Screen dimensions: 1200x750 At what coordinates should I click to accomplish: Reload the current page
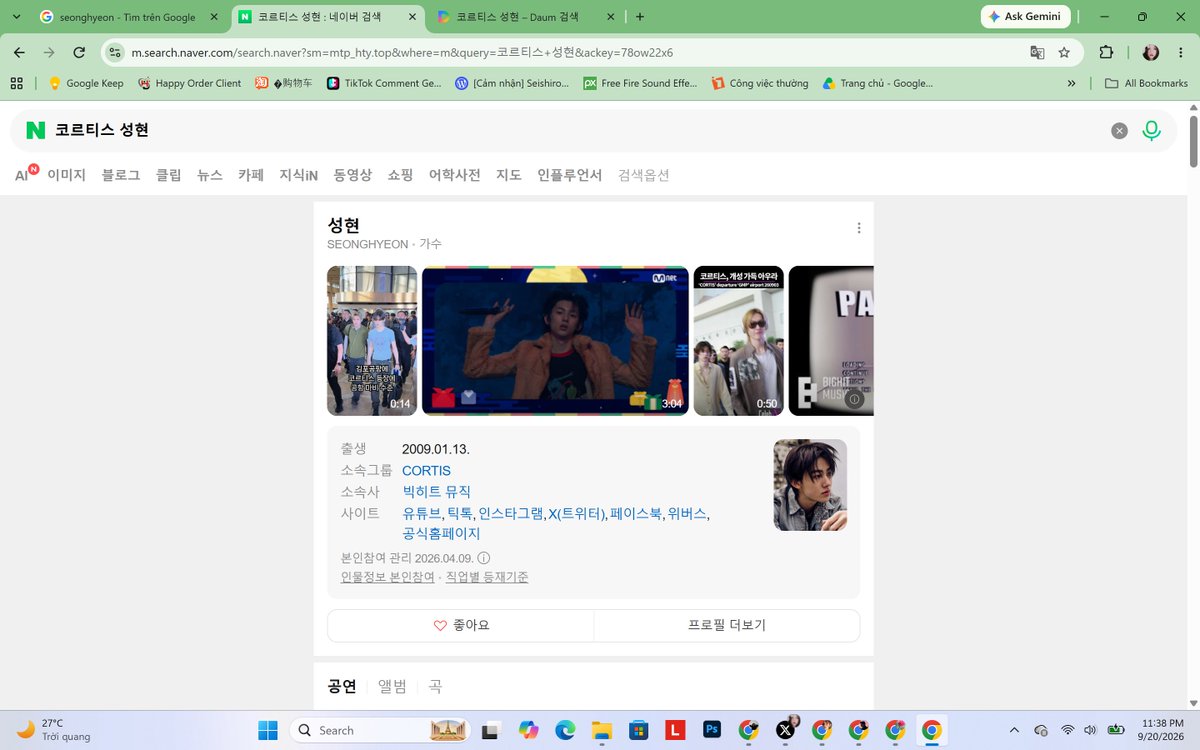(79, 52)
